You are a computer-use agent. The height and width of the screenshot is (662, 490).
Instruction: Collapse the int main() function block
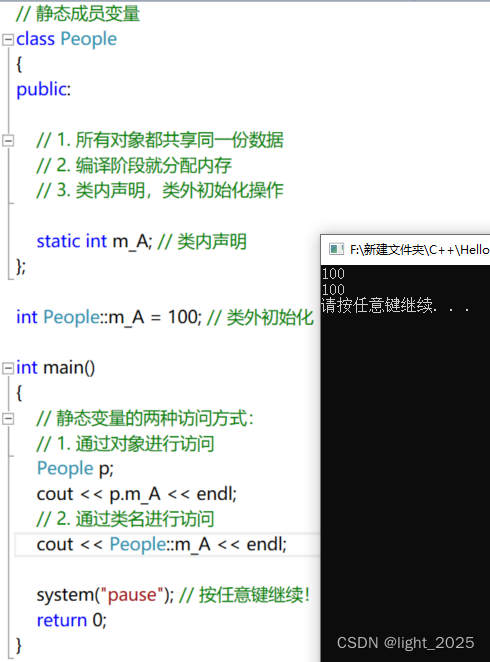8,368
